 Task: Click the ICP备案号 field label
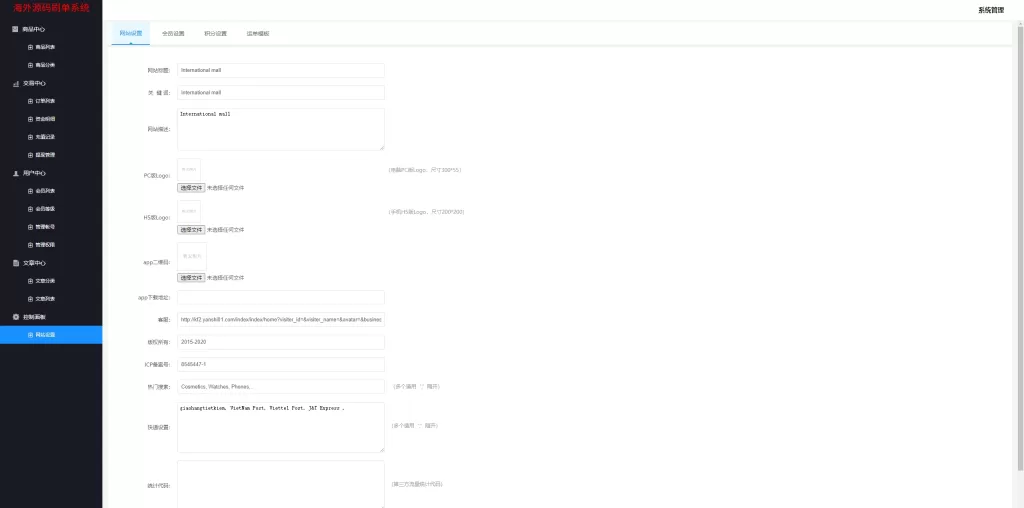click(157, 364)
